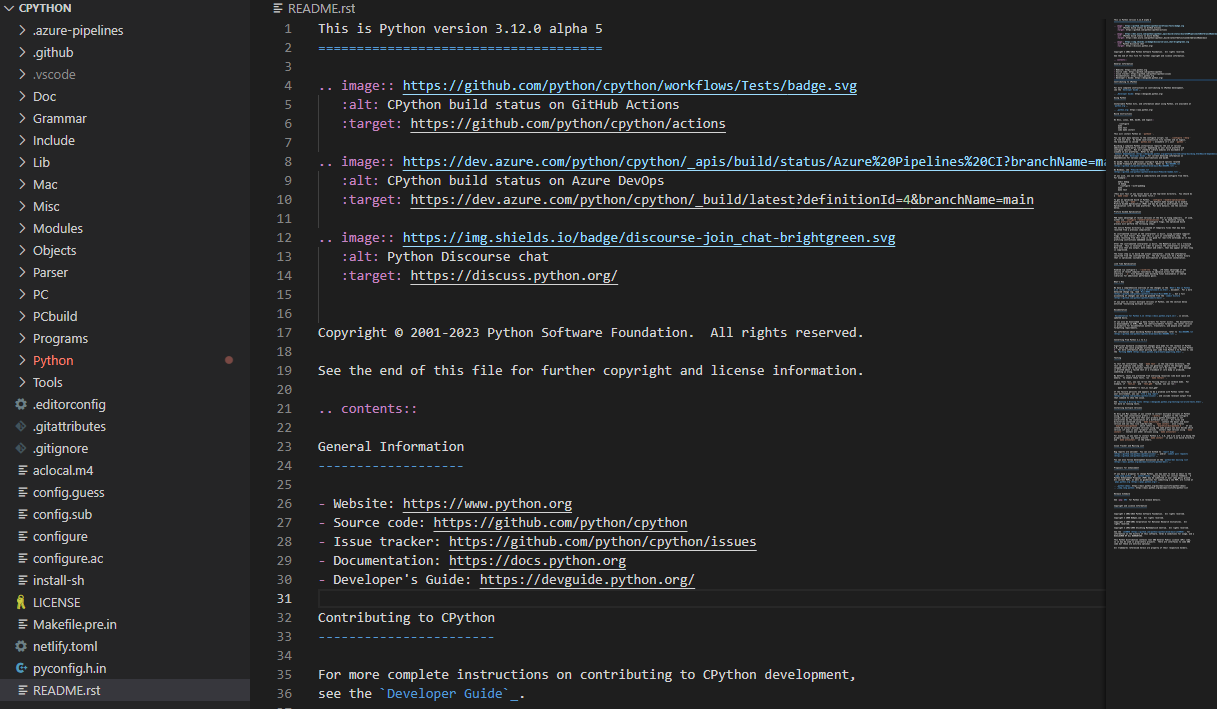The height and width of the screenshot is (709, 1217).
Task: Expand the Misc folder chevron
Action: click(22, 206)
